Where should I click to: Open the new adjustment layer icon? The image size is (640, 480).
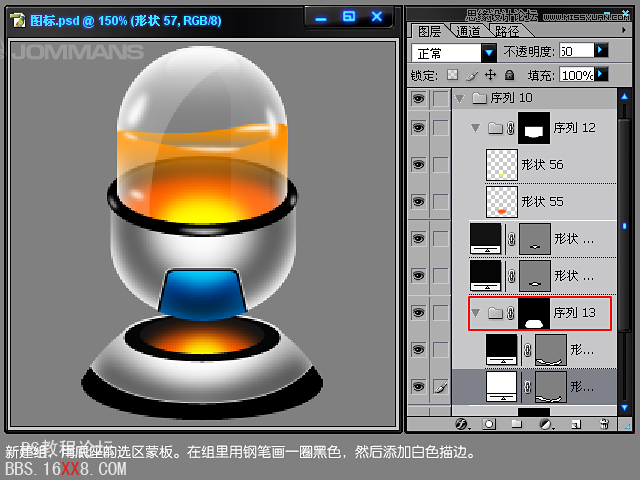546,424
